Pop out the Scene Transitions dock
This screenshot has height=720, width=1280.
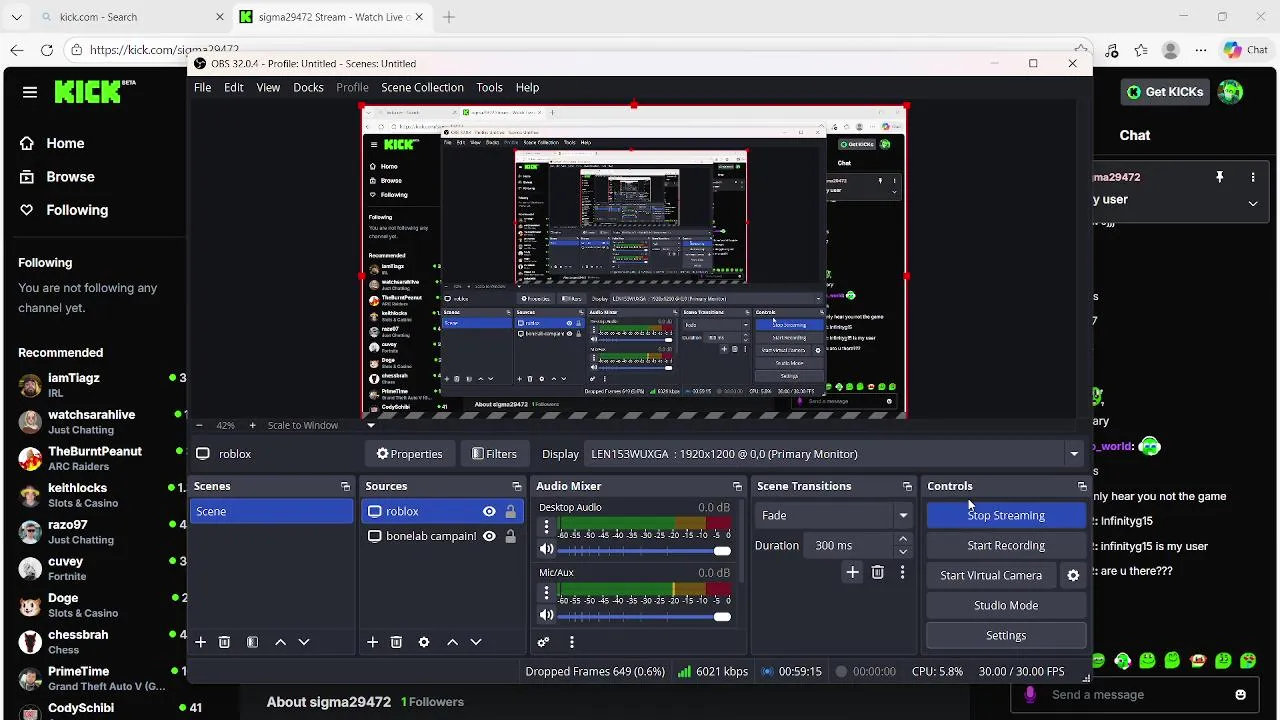[907, 486]
